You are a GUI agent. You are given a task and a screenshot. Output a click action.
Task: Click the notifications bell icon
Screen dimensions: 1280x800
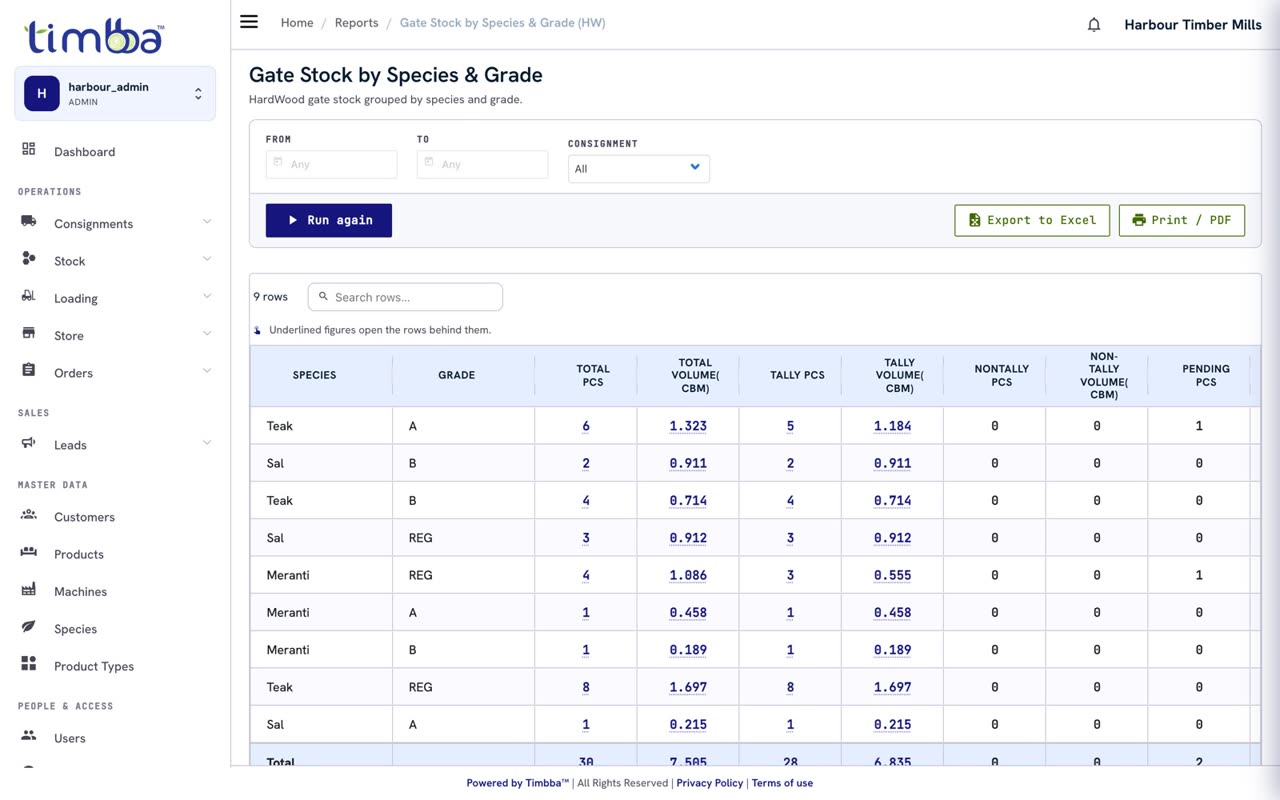point(1094,24)
